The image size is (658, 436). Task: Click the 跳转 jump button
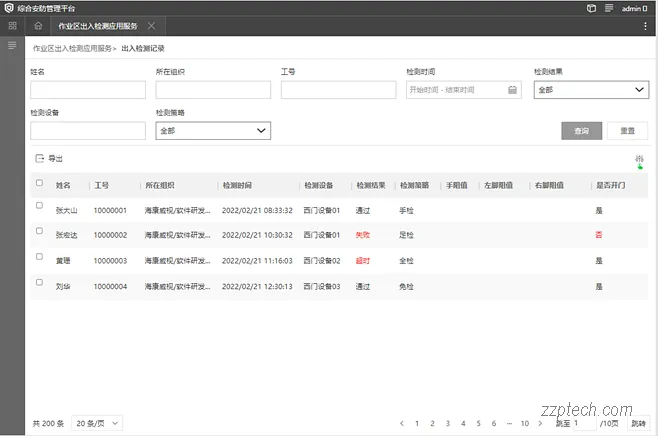638,423
